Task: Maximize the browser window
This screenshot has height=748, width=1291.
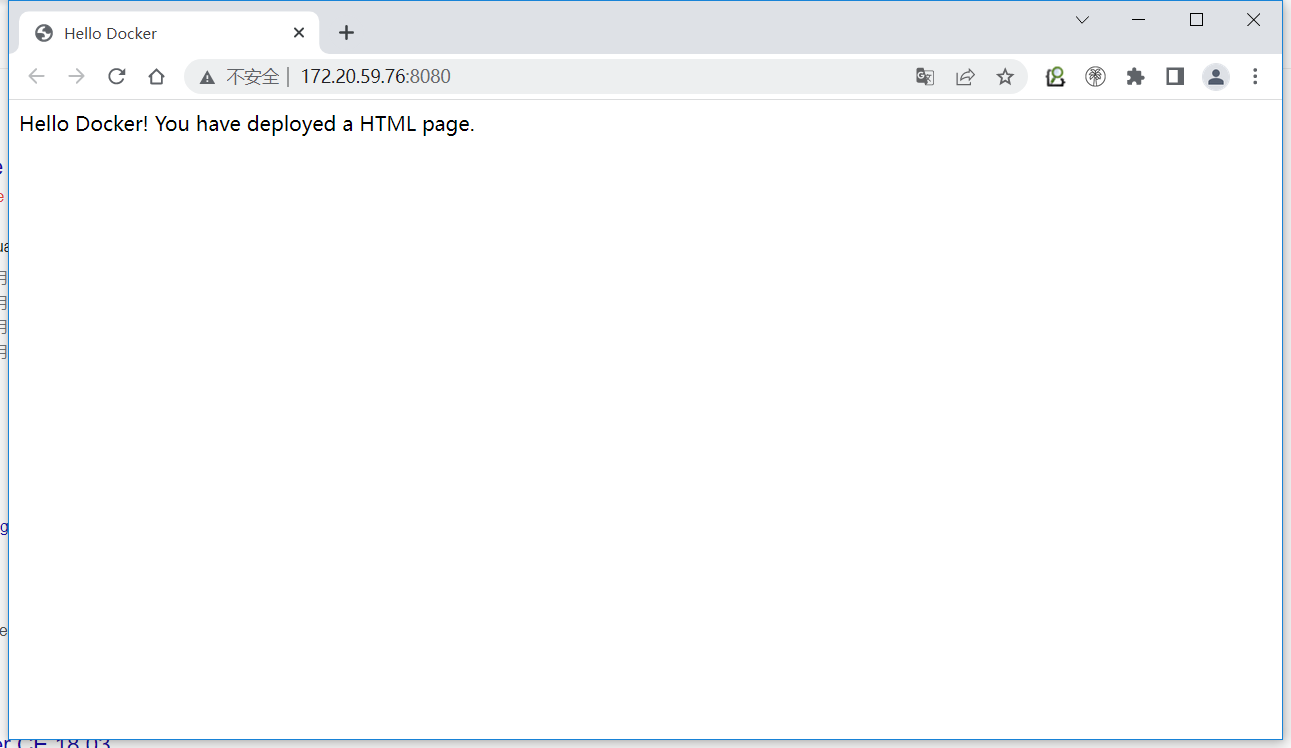Action: 1196,20
